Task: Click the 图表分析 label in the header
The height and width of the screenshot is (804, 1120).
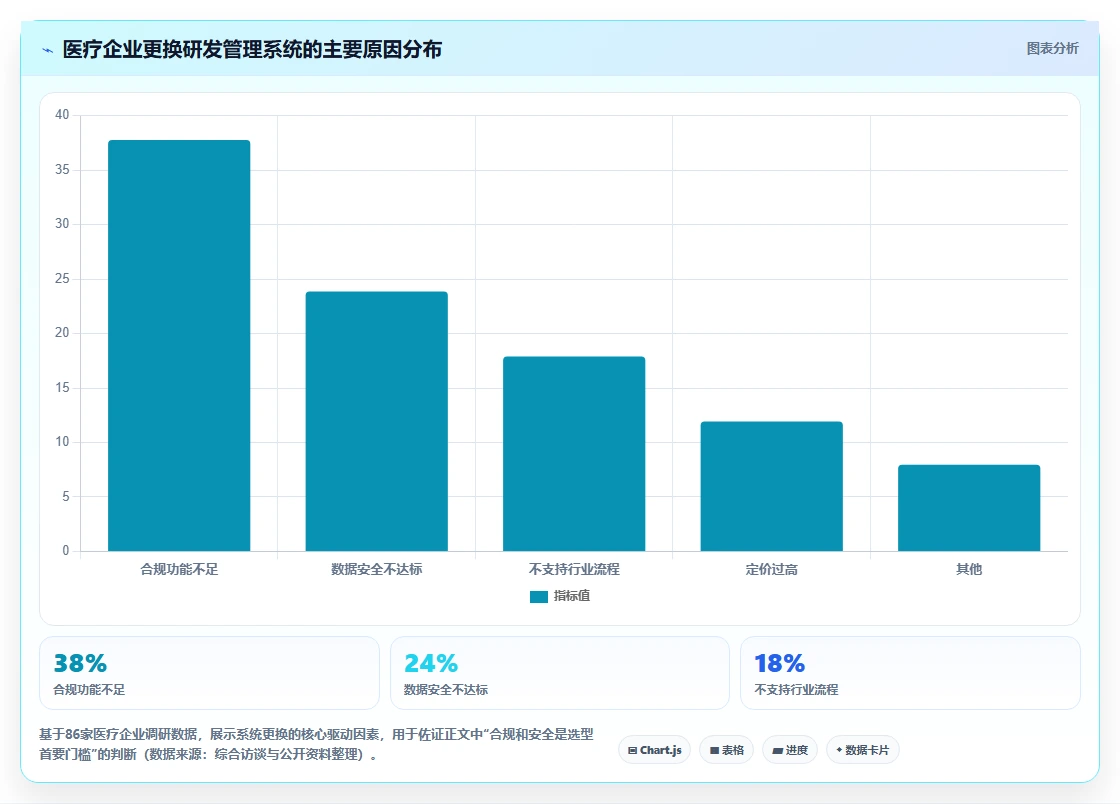Action: (1052, 49)
